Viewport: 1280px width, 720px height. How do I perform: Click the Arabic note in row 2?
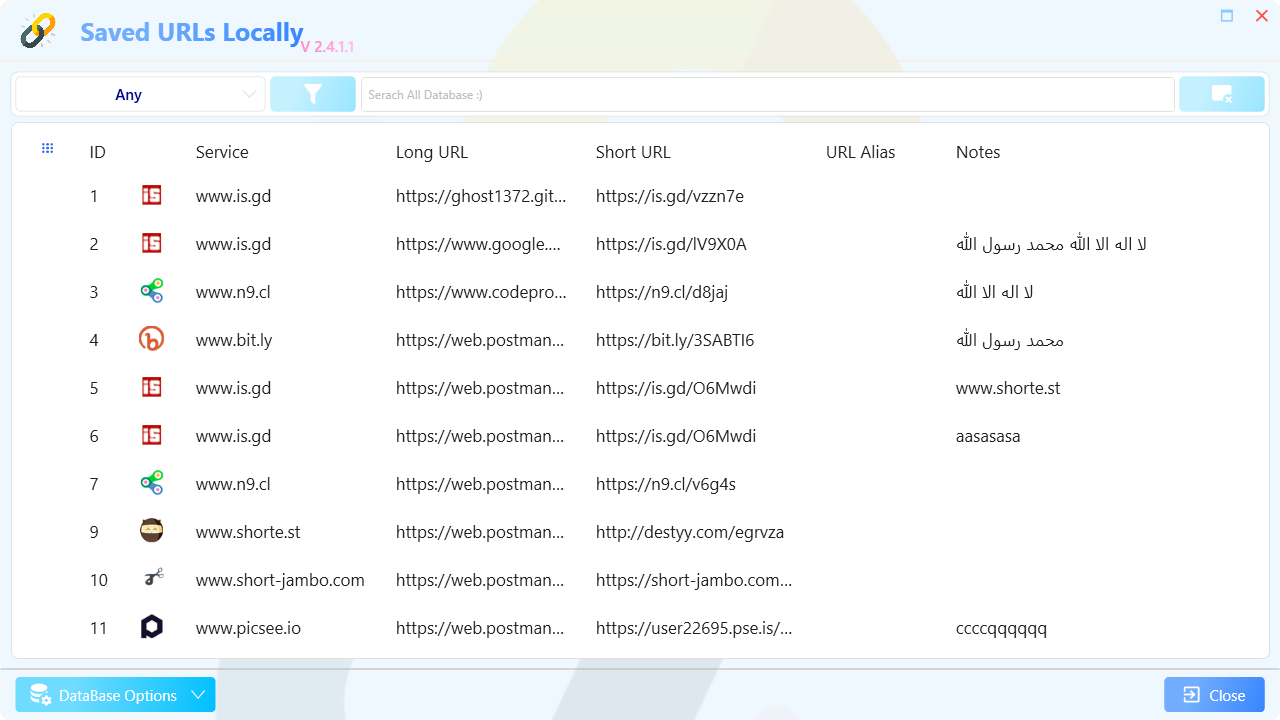pyautogui.click(x=1051, y=244)
